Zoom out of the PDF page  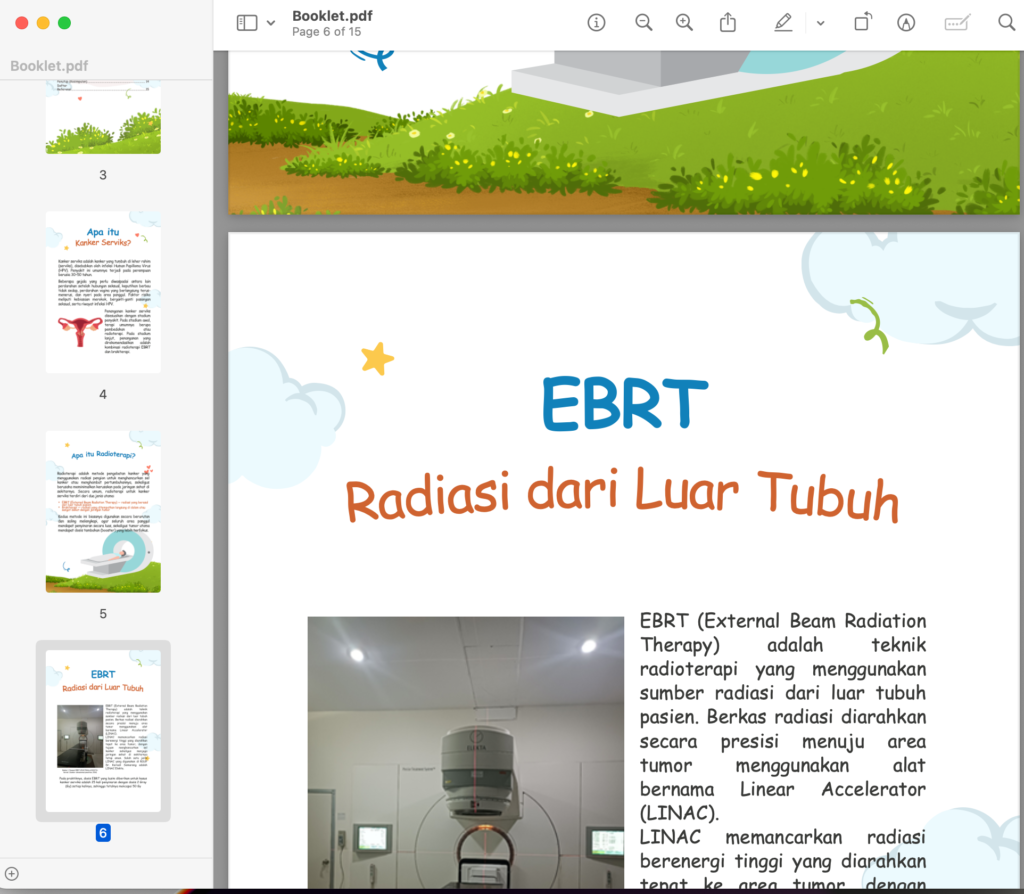[644, 23]
